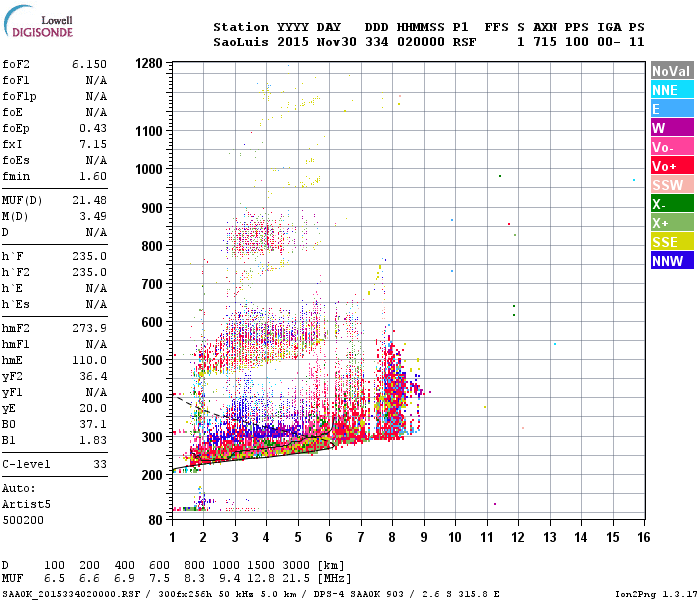Click the foEp value 0.43

tap(93, 128)
